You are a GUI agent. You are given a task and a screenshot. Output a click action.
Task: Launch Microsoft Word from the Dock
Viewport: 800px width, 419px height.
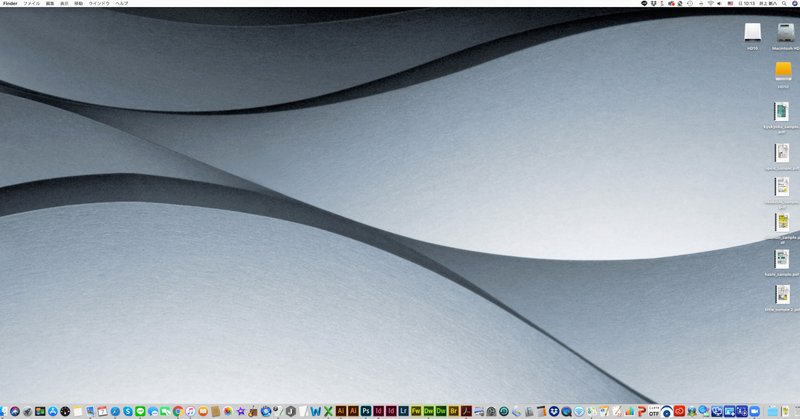coord(315,411)
